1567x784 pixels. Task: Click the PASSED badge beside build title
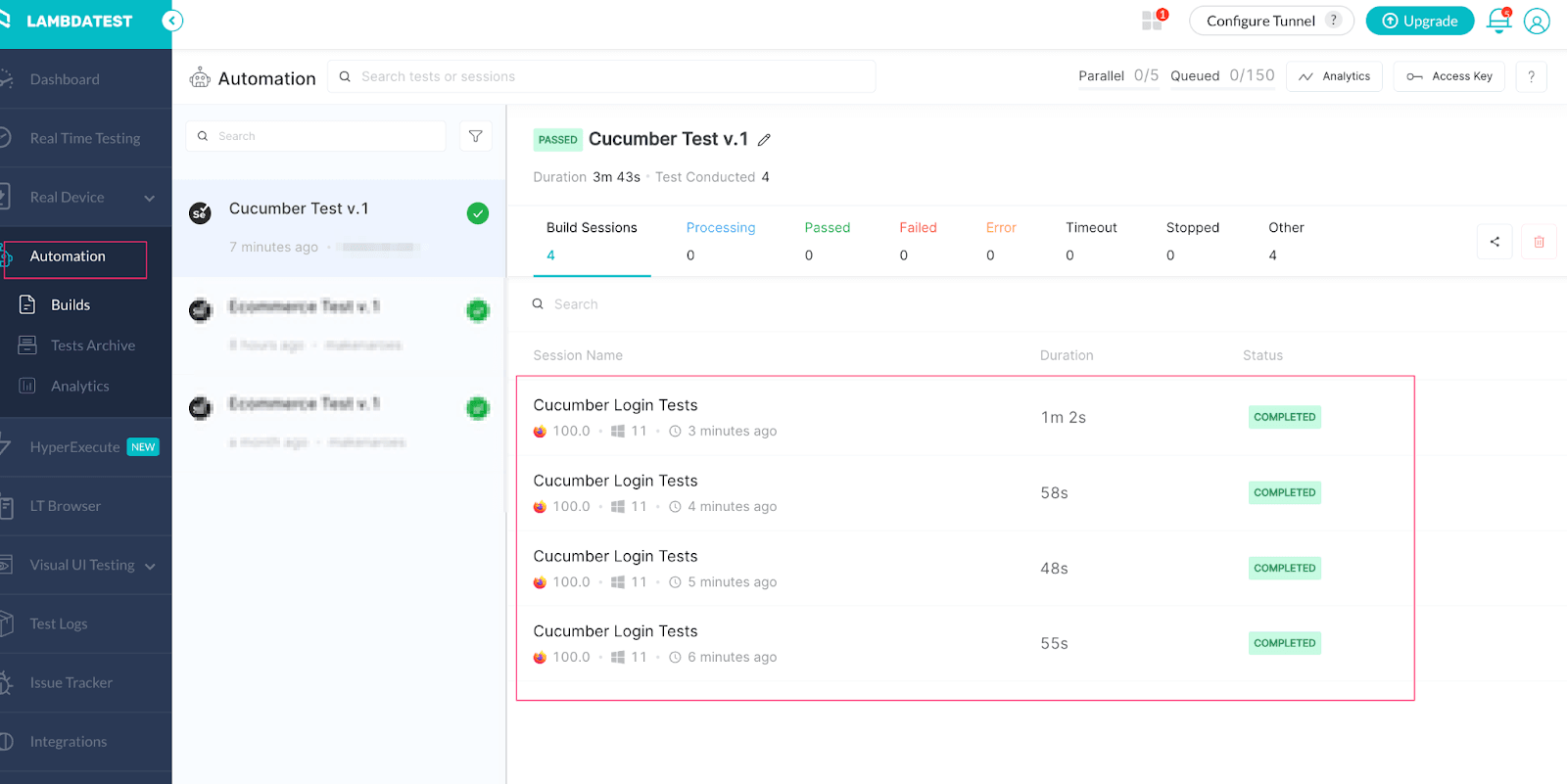pos(558,140)
